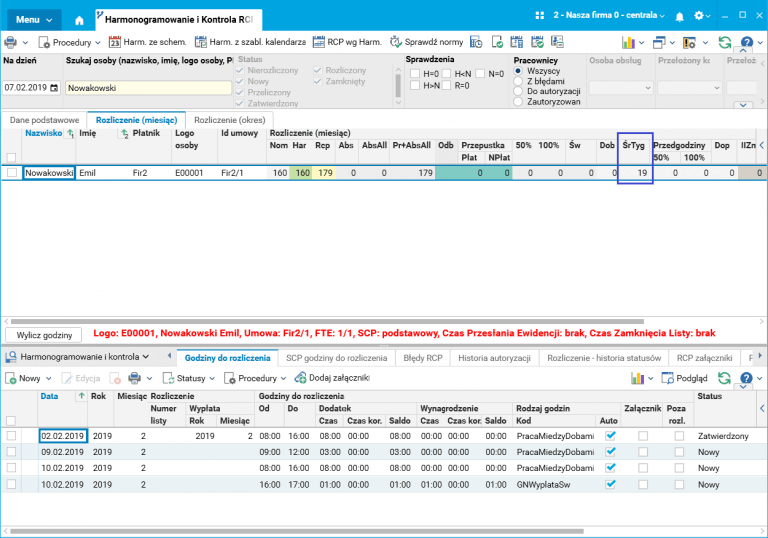768x538 pixels.
Task: Click the Harm. ze schem. calendar icon
Action: click(x=114, y=42)
